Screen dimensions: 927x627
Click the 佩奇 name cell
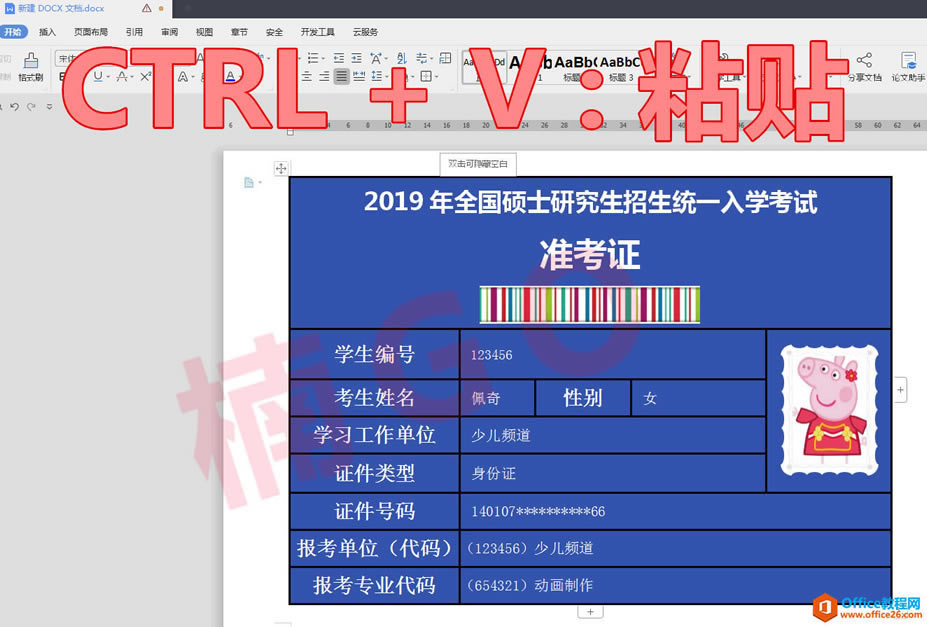pos(497,398)
